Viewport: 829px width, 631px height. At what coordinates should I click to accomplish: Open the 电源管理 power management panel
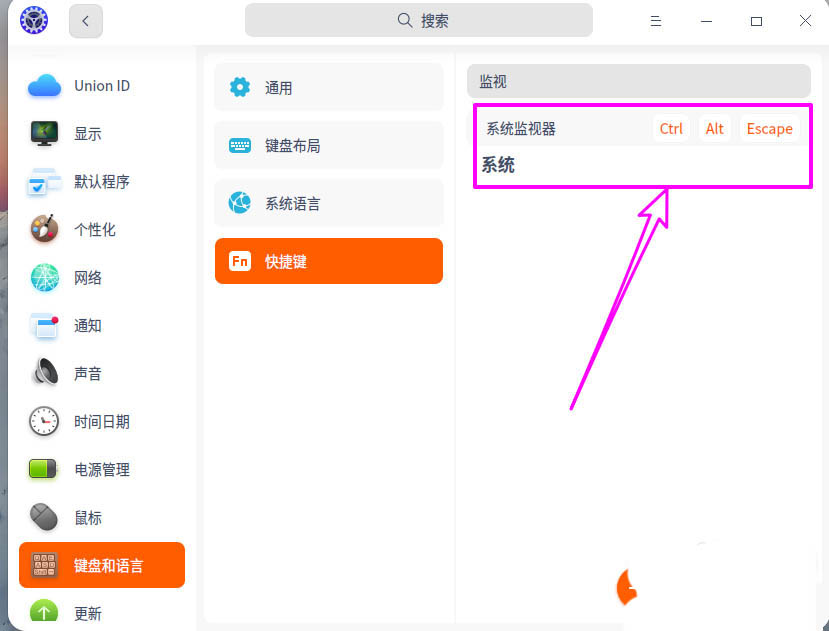(x=100, y=469)
